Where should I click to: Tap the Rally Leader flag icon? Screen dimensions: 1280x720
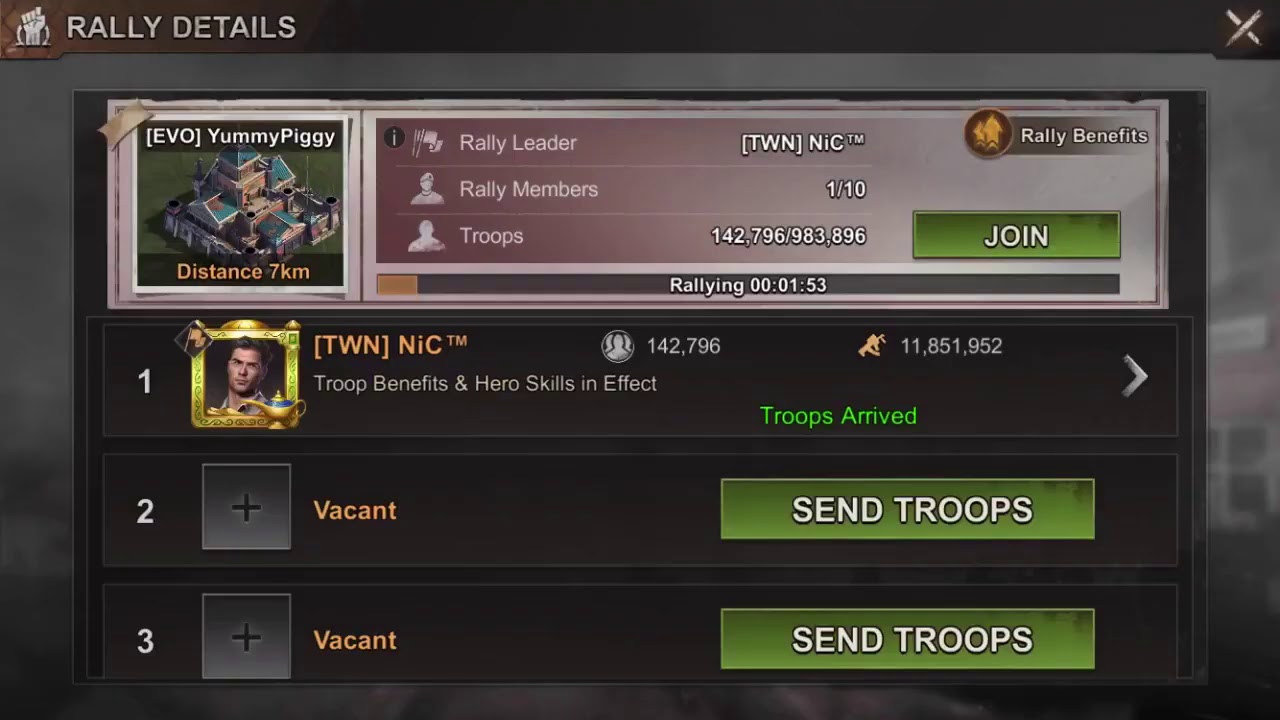pyautogui.click(x=428, y=143)
